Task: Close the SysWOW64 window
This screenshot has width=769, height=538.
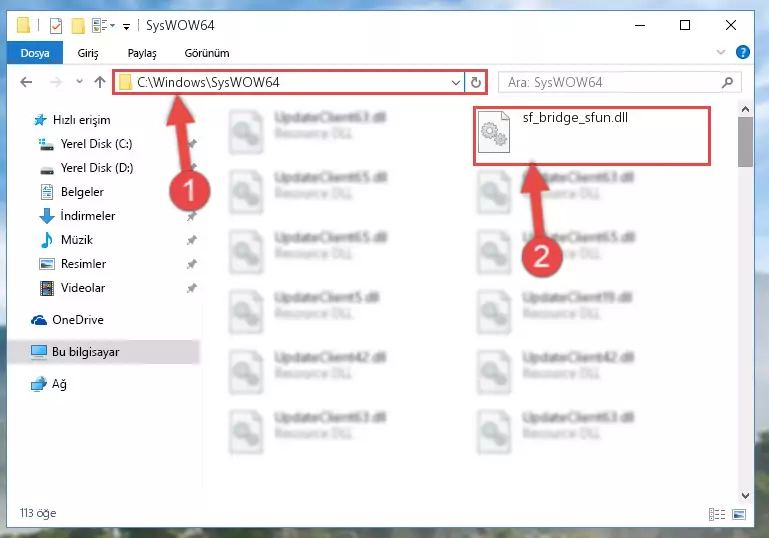Action: [731, 25]
